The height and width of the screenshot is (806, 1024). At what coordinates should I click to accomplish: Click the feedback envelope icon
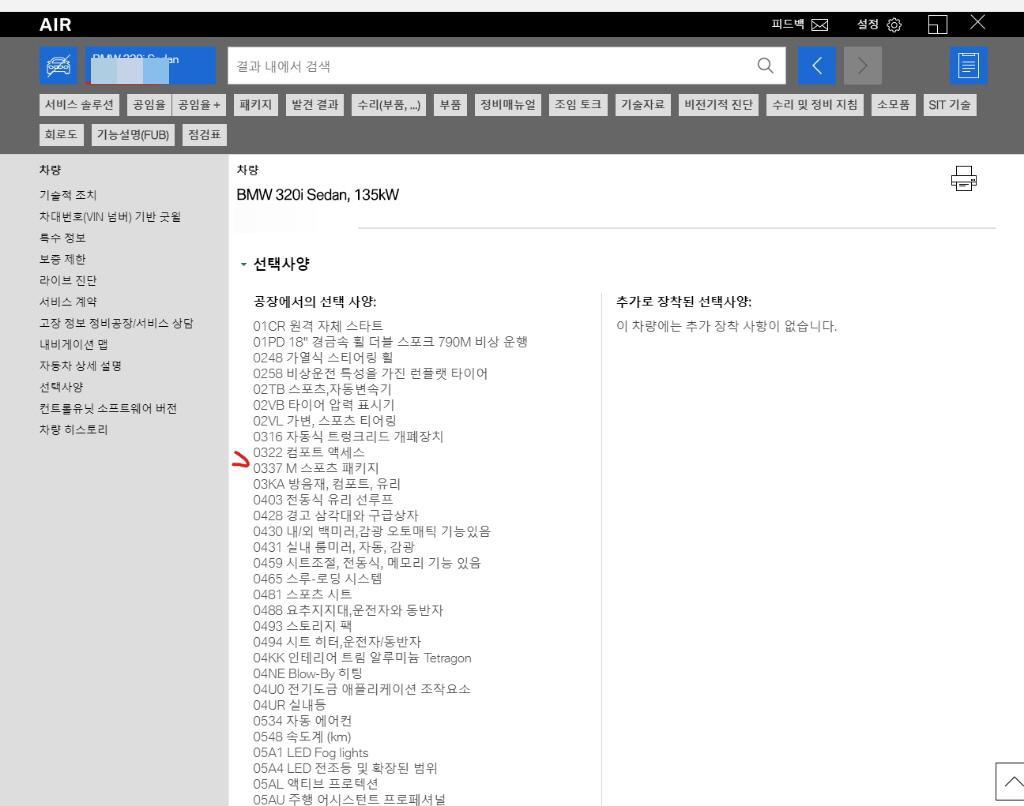coord(819,24)
